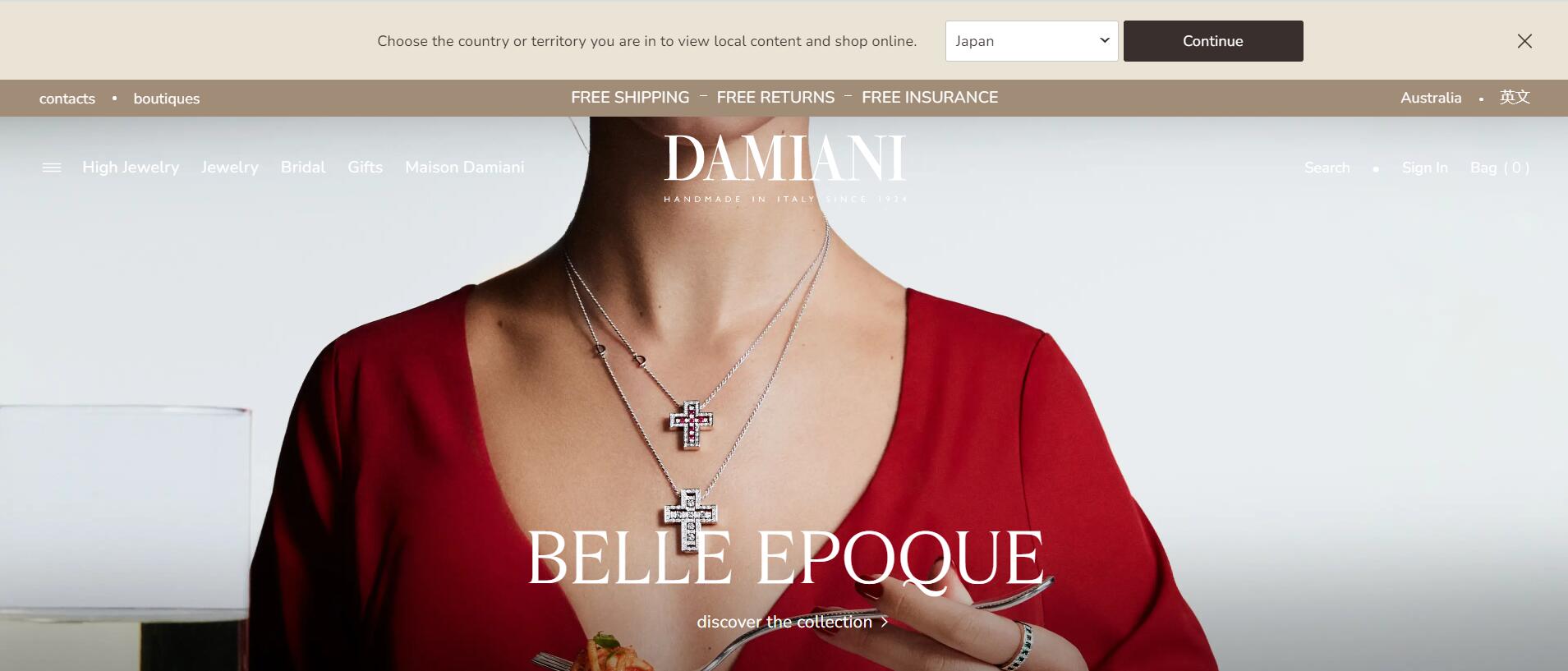The image size is (1568, 671).
Task: Click the Search link
Action: point(1327,168)
